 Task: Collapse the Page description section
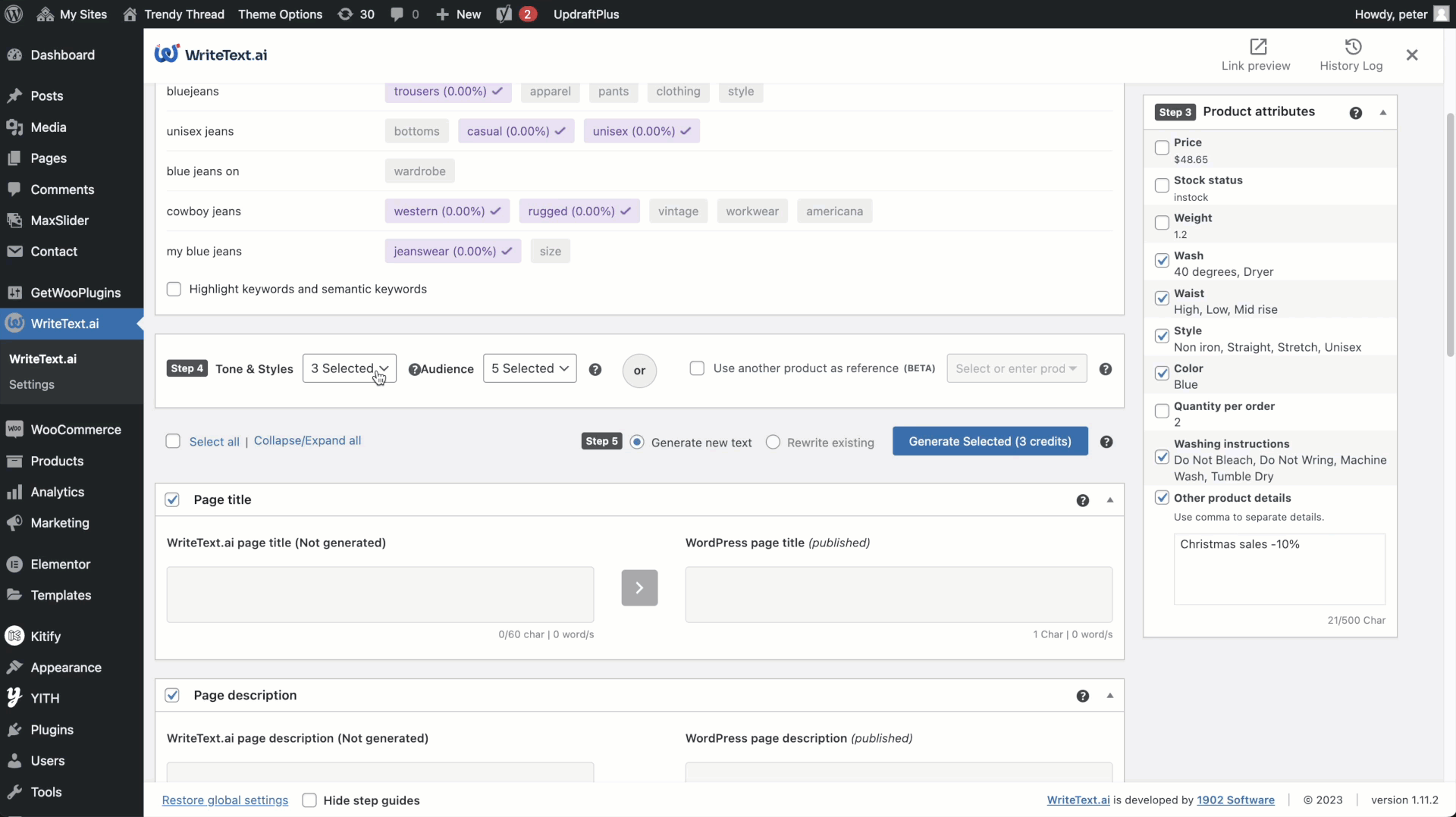click(x=1110, y=696)
